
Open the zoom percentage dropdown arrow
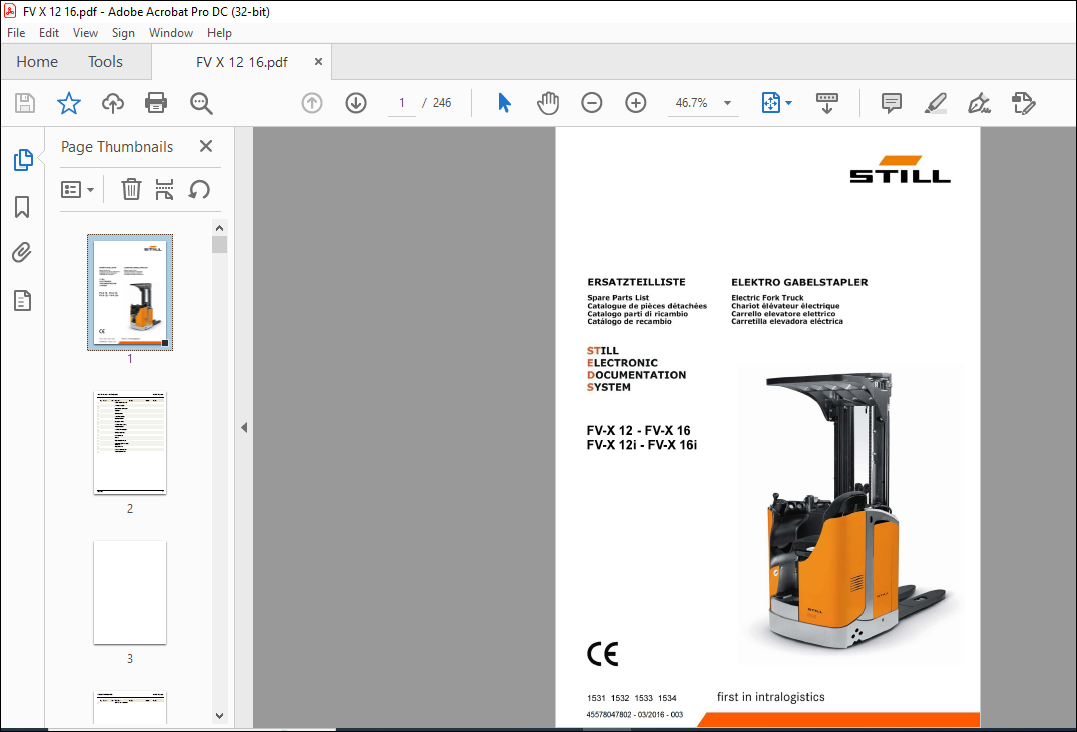pyautogui.click(x=727, y=103)
